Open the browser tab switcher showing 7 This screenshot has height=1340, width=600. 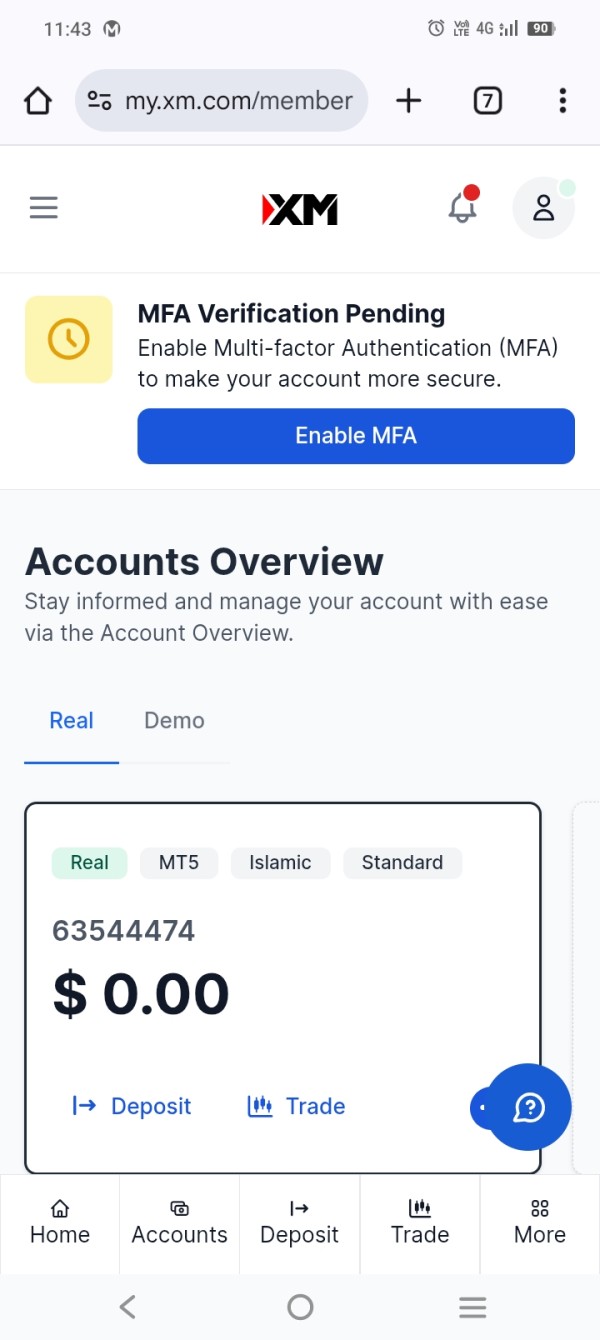[487, 101]
